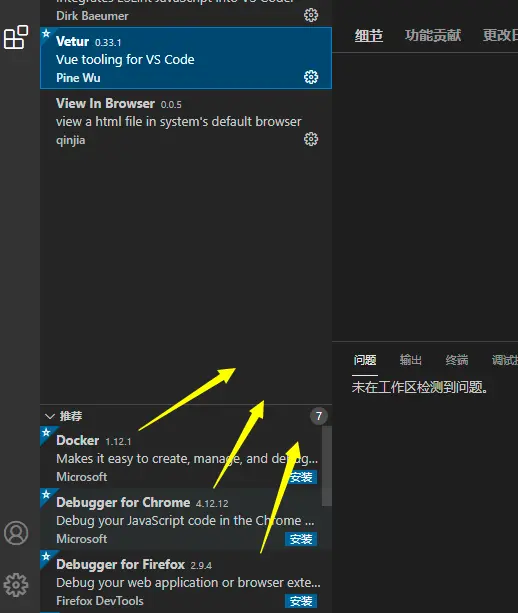The image size is (518, 613).
Task: Click the qinjia publisher name
Action: point(70,140)
